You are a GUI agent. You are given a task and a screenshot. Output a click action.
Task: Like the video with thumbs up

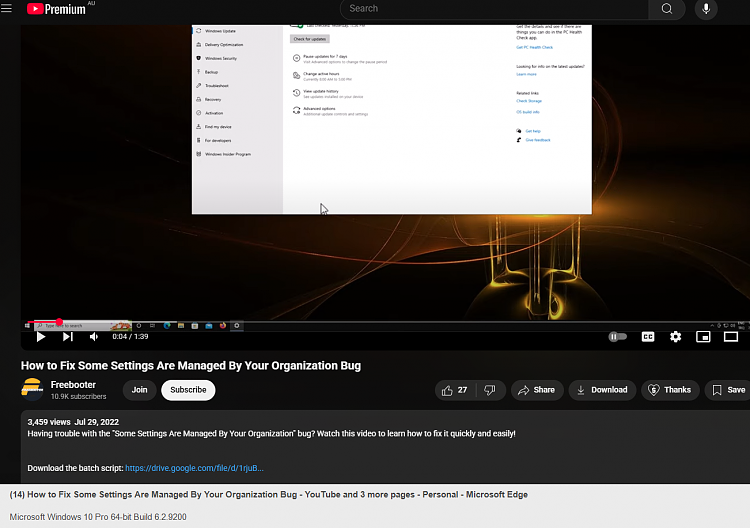[x=455, y=390]
